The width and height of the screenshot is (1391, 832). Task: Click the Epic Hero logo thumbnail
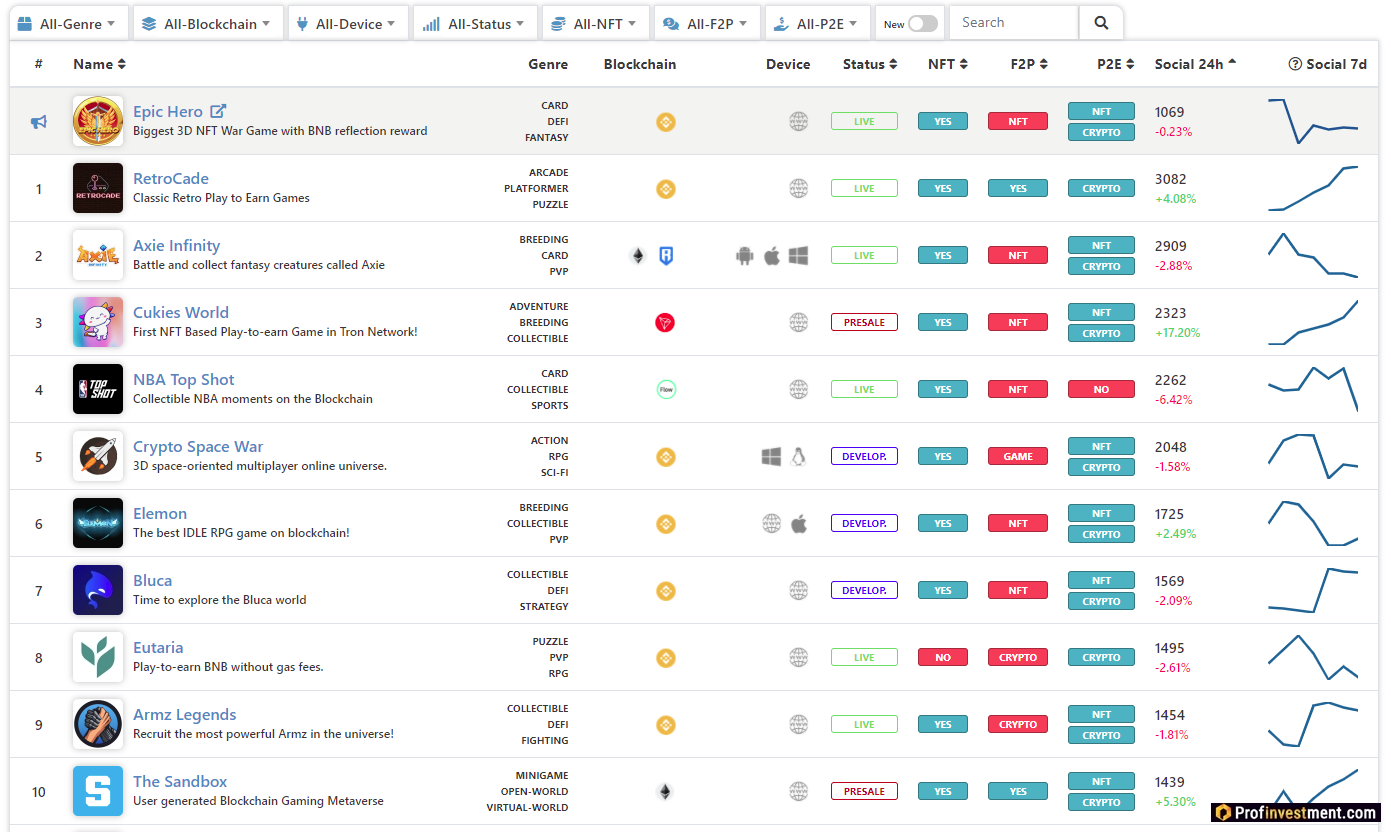point(98,121)
